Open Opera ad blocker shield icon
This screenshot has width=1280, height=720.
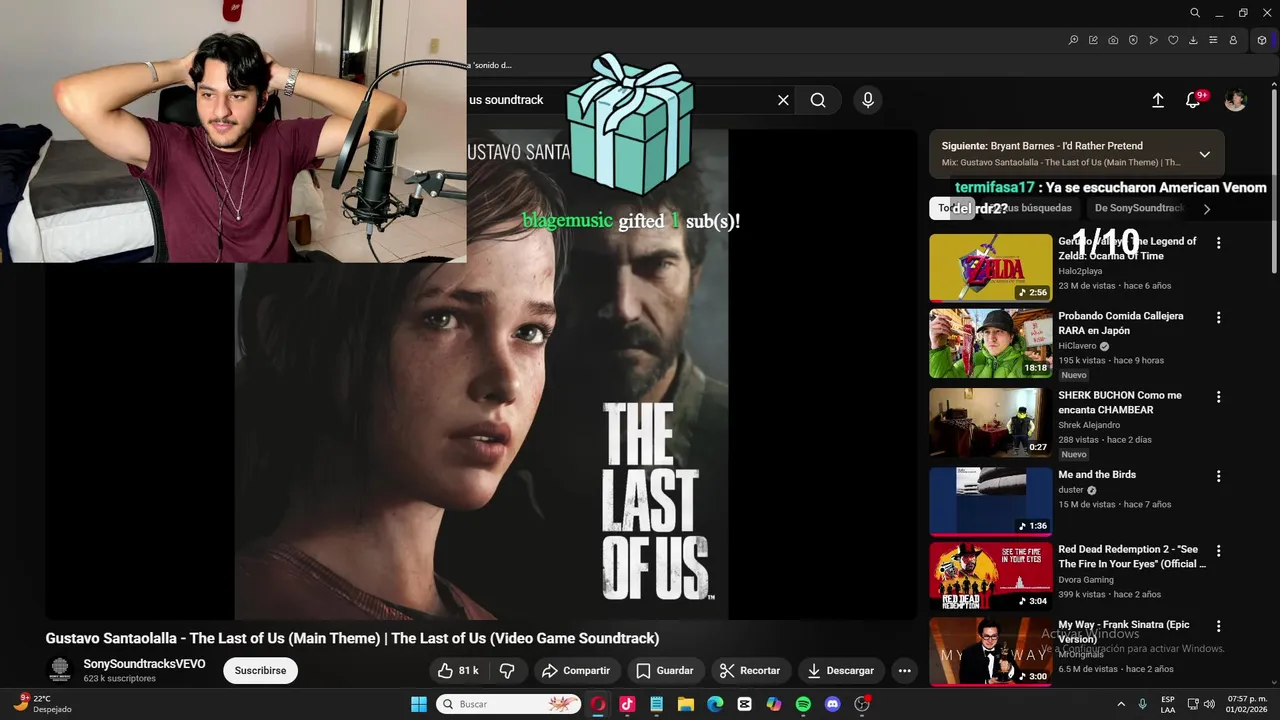1133,40
